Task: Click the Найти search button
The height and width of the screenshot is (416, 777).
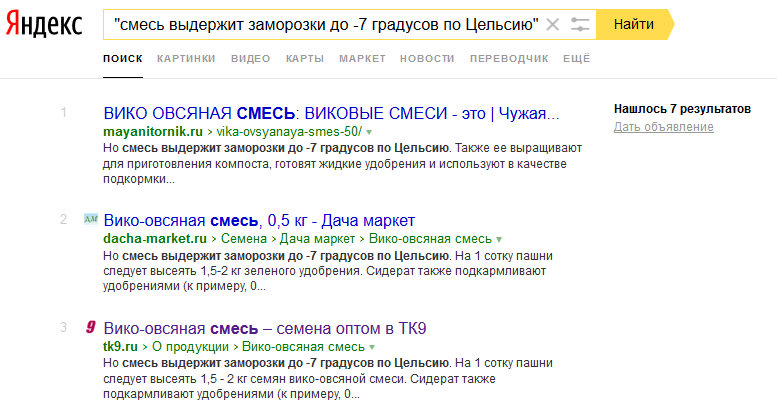Action: coord(634,24)
